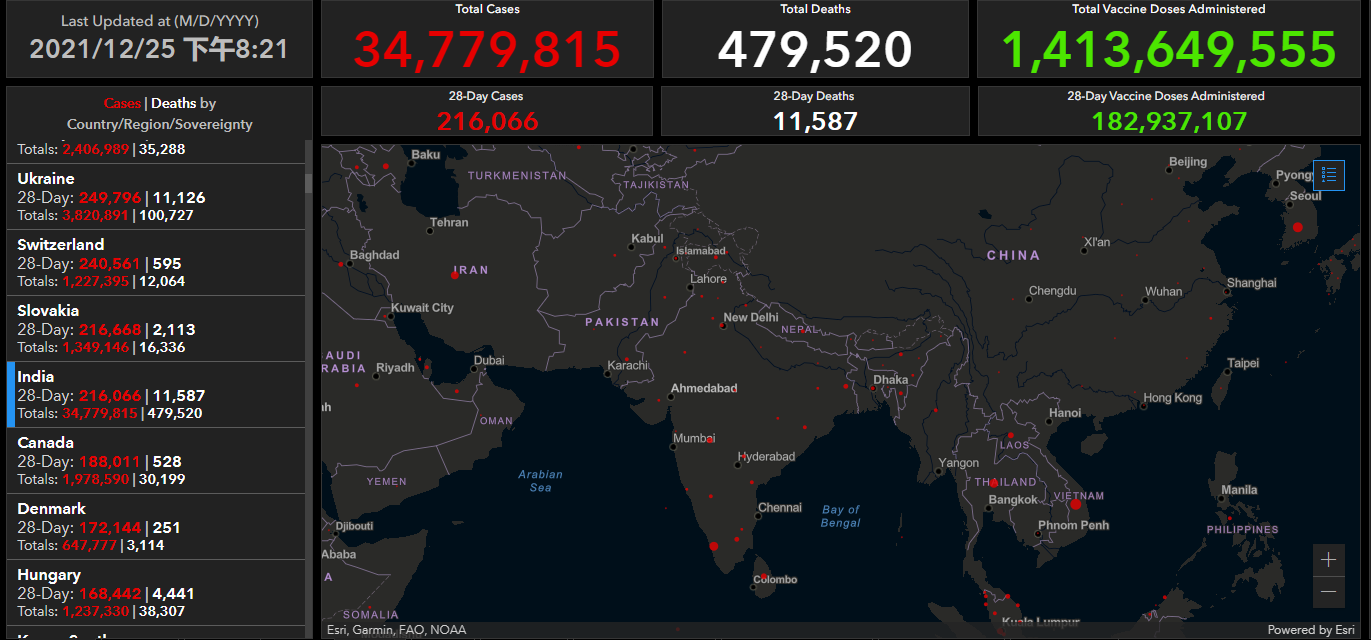Image resolution: width=1371 pixels, height=640 pixels.
Task: Click the red case dot near Seoul
Action: tap(1297, 227)
